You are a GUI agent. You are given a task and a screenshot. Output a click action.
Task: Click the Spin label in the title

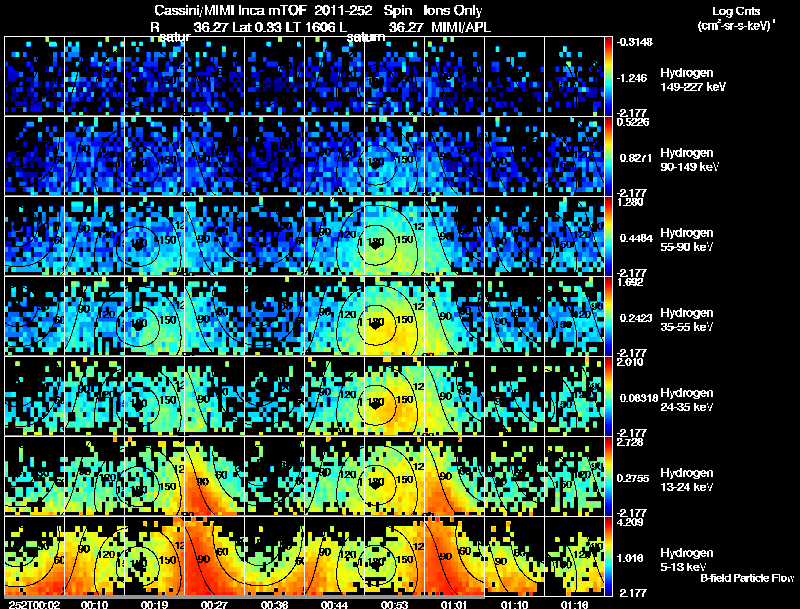pos(398,11)
